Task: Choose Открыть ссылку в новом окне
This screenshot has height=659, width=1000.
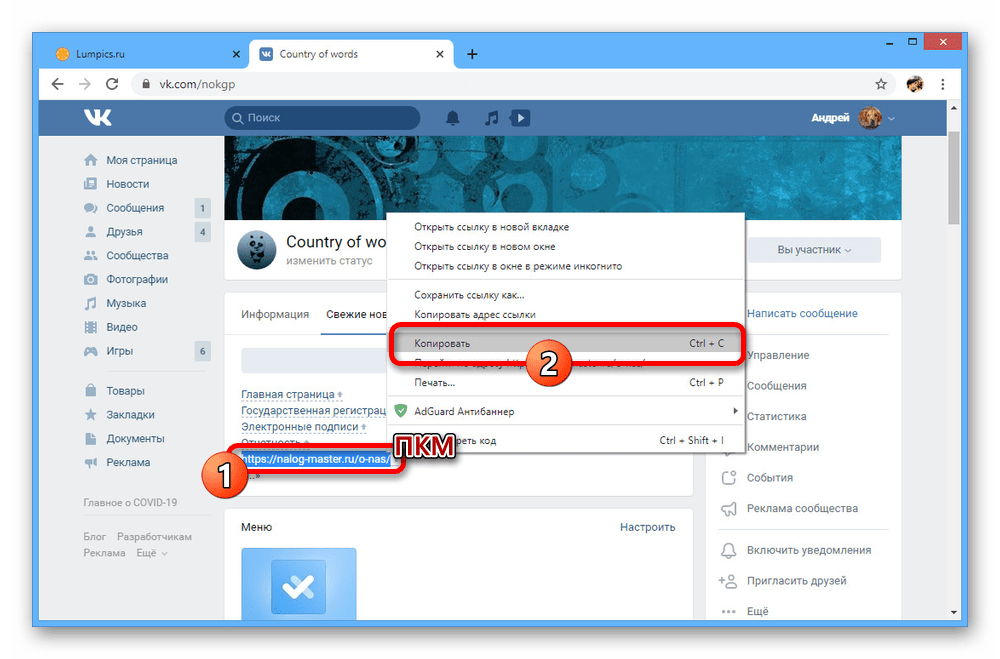Action: (x=484, y=247)
